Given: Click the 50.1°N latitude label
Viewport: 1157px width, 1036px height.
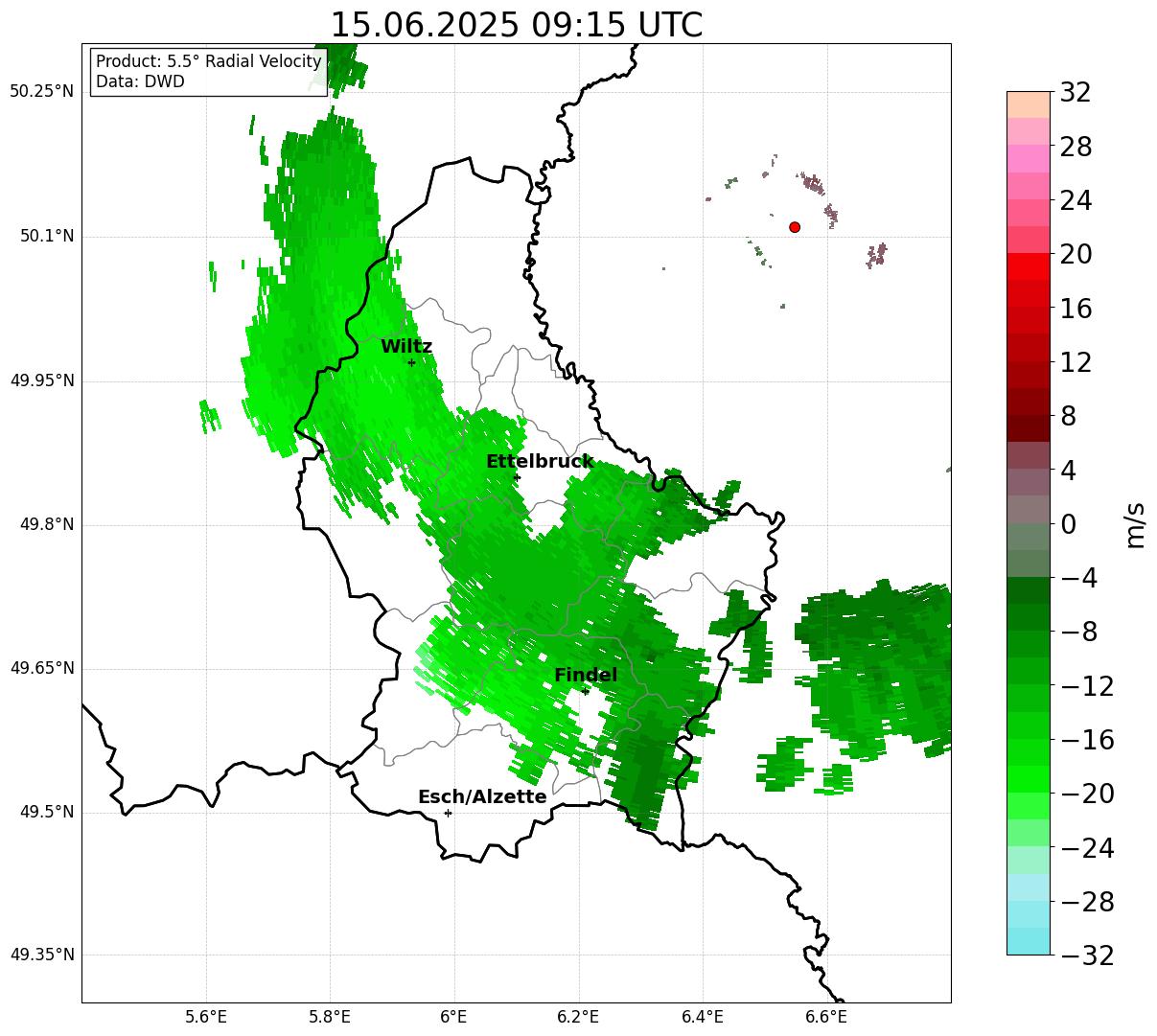Looking at the screenshot, I should (46, 236).
